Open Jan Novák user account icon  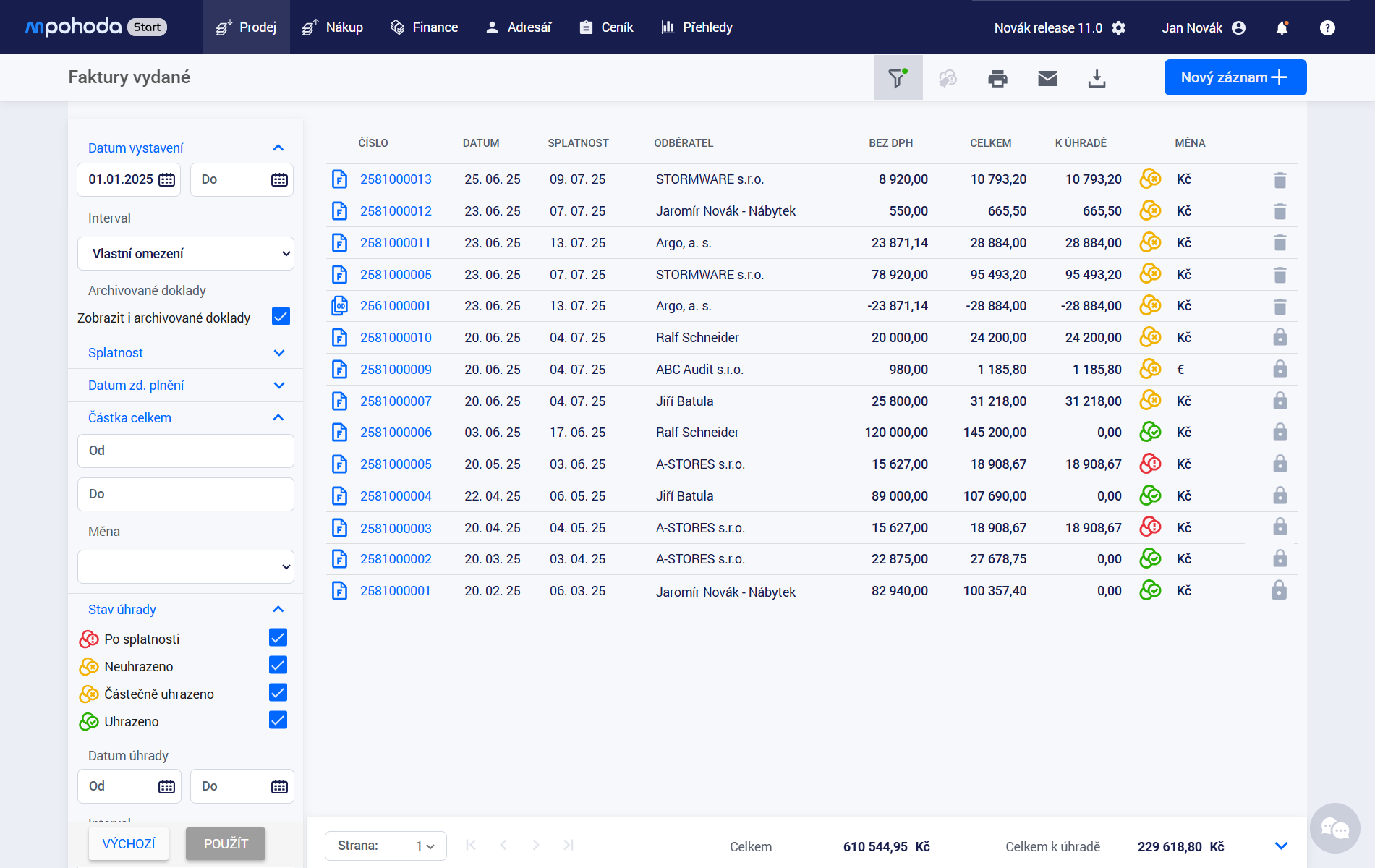pyautogui.click(x=1238, y=27)
